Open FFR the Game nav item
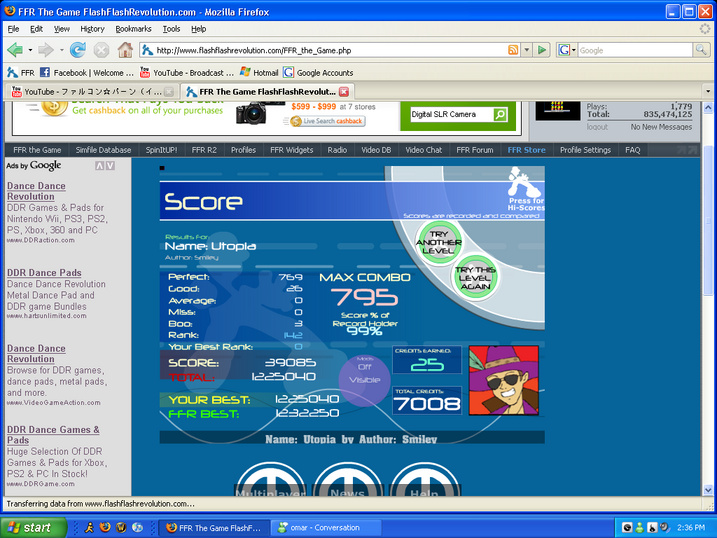 coord(37,150)
